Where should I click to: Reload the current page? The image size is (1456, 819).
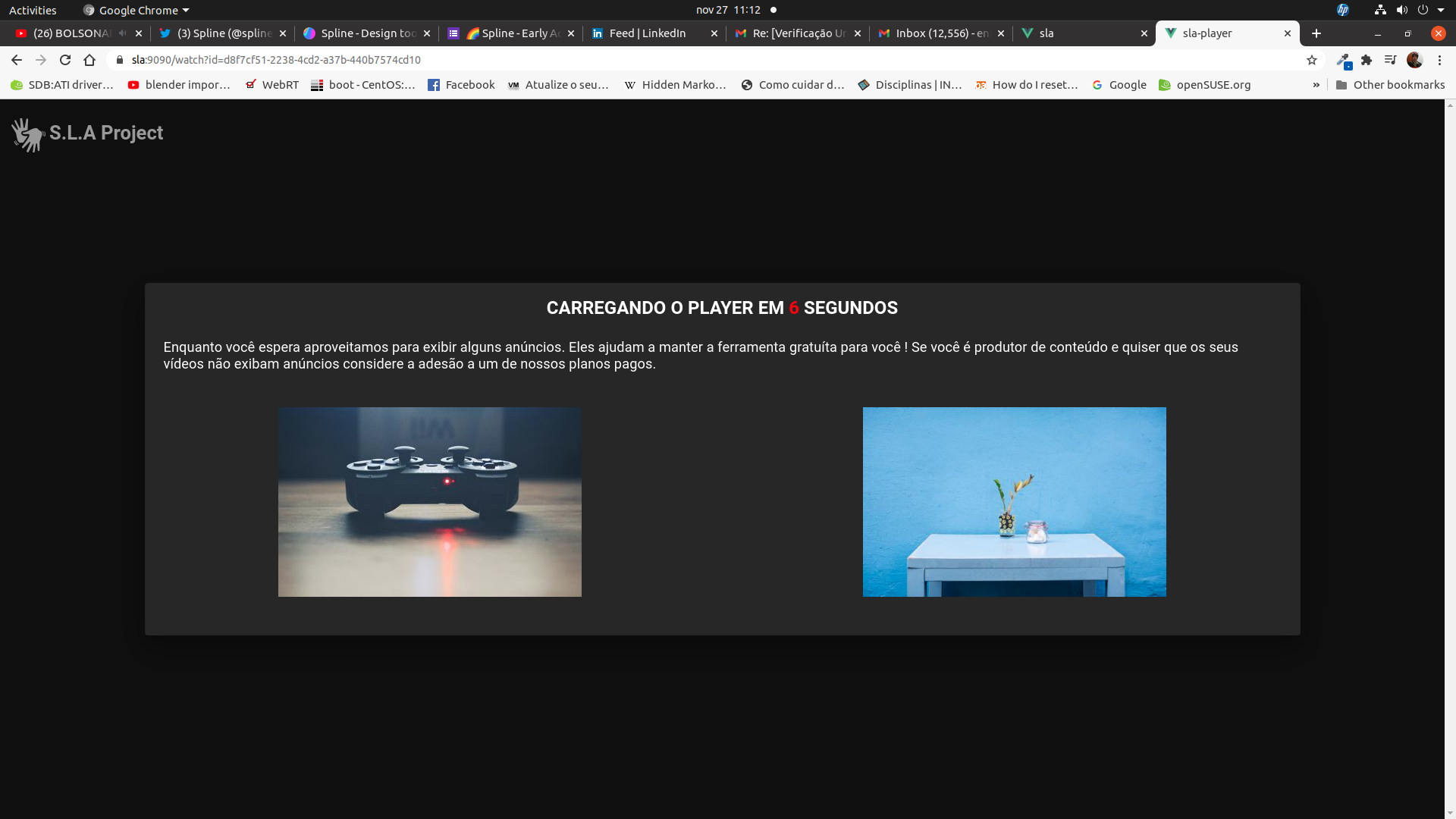pyautogui.click(x=65, y=60)
